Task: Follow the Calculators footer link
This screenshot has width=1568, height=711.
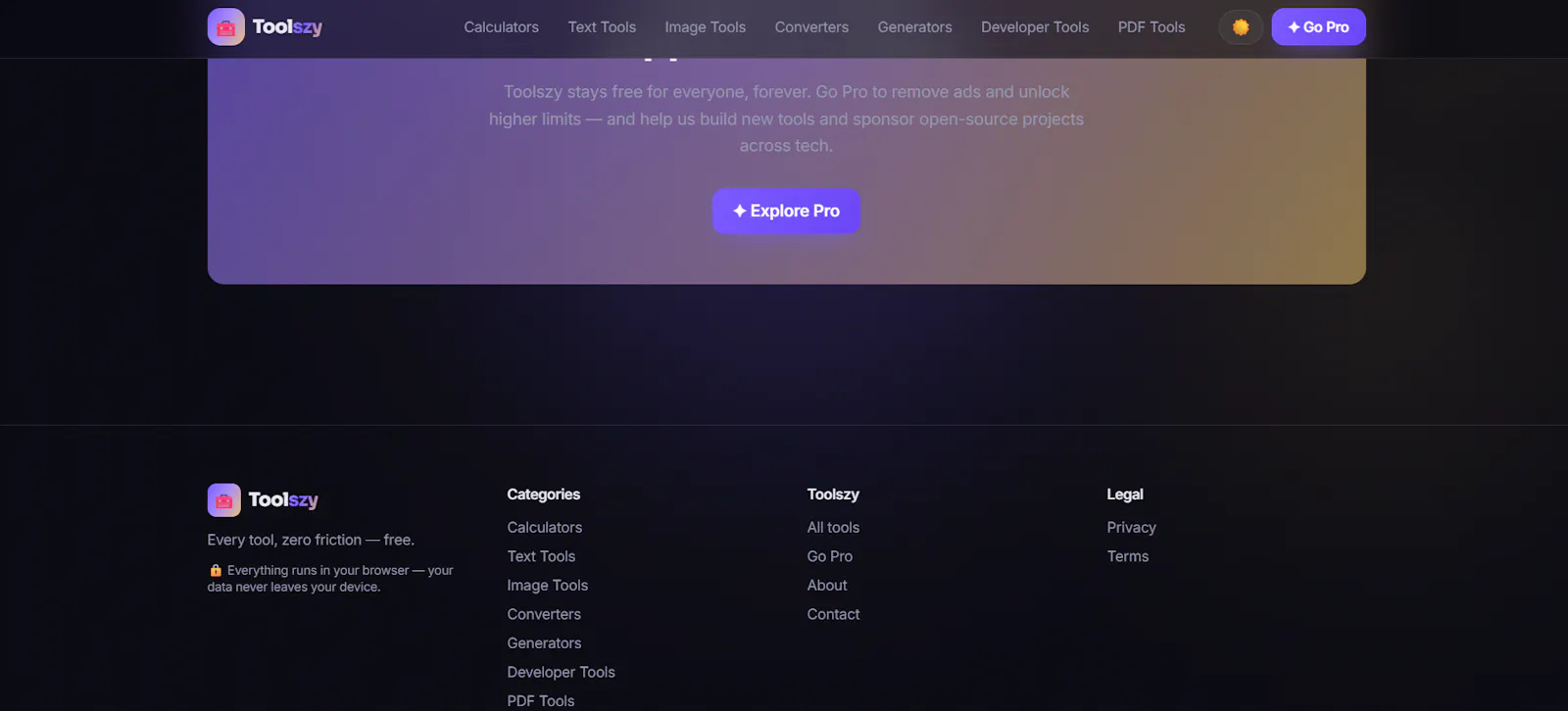Action: [x=544, y=527]
